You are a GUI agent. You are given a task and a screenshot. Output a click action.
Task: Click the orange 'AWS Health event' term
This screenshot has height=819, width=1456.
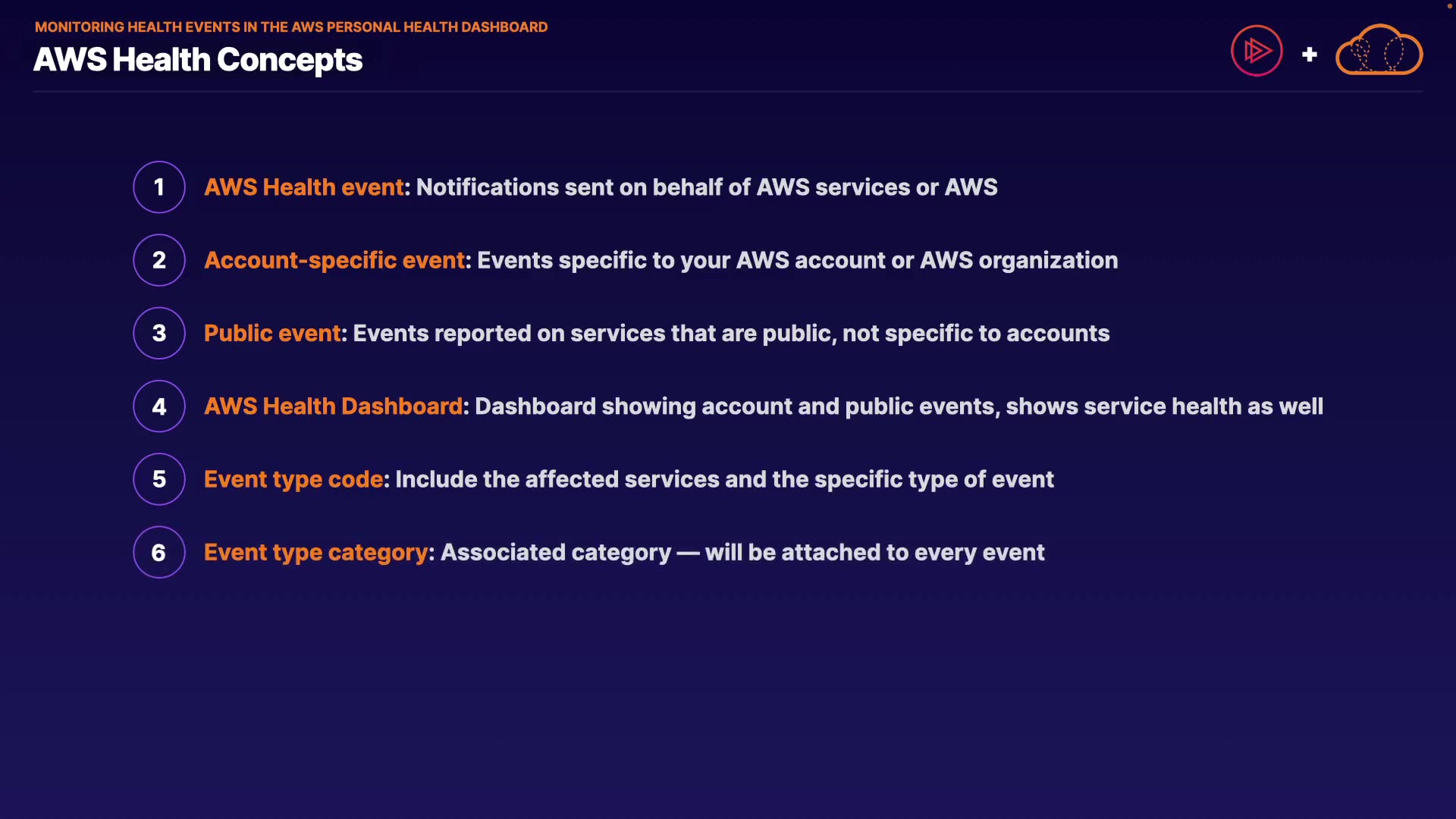tap(304, 187)
